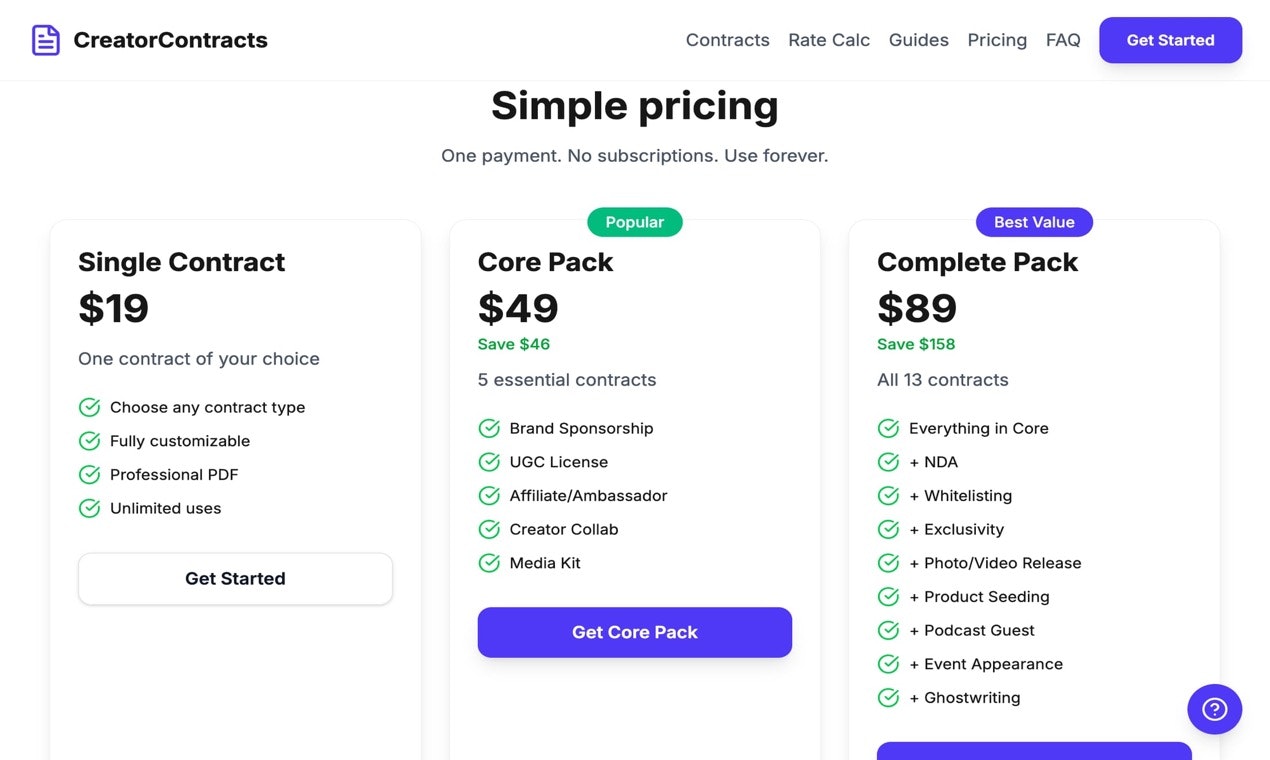The width and height of the screenshot is (1270, 760).
Task: Open the help question mark bubble
Action: pyautogui.click(x=1214, y=708)
